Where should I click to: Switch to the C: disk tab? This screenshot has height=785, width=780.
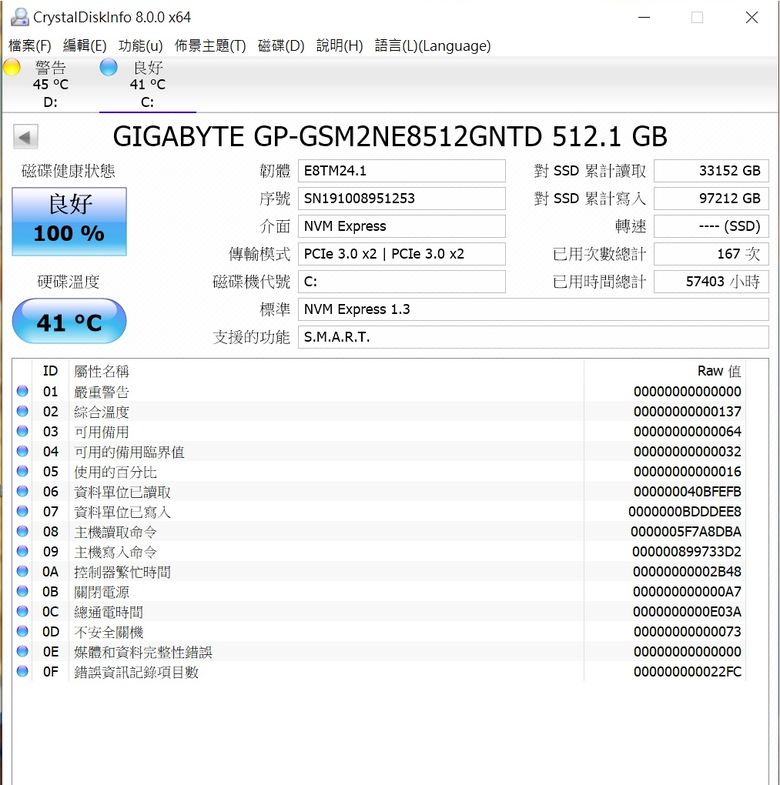pos(148,85)
